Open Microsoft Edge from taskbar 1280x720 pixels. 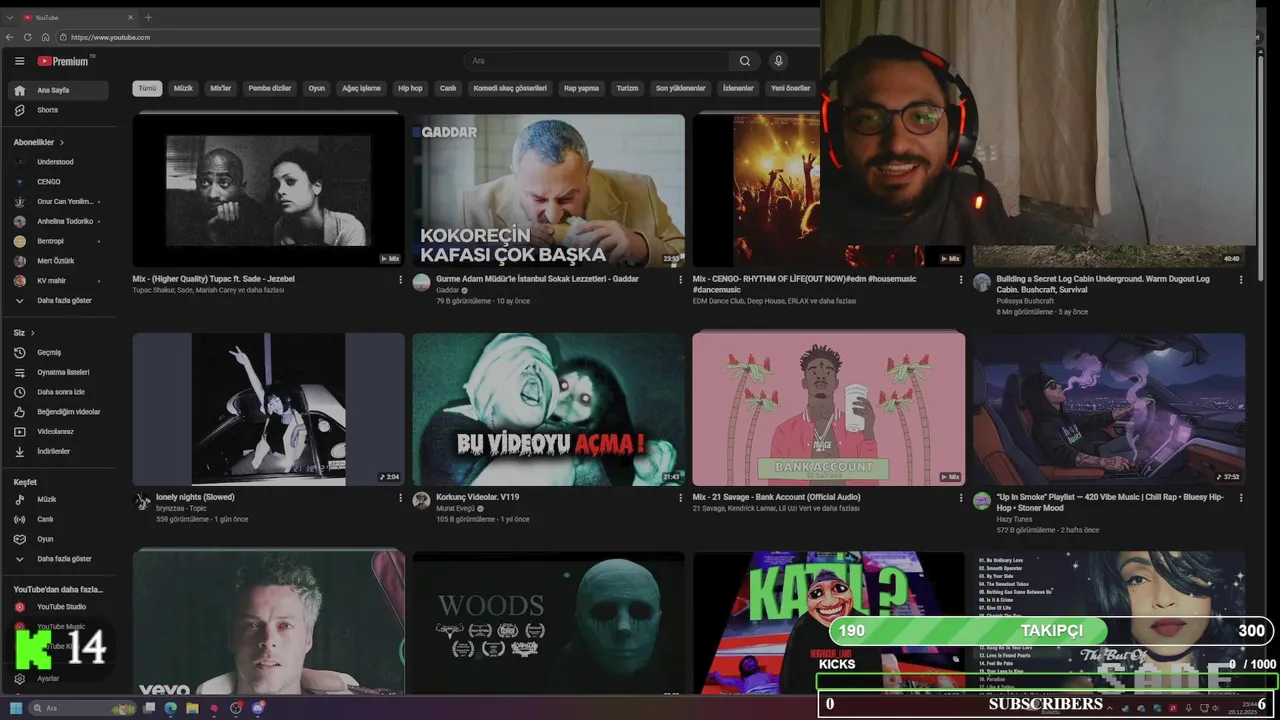coord(171,708)
